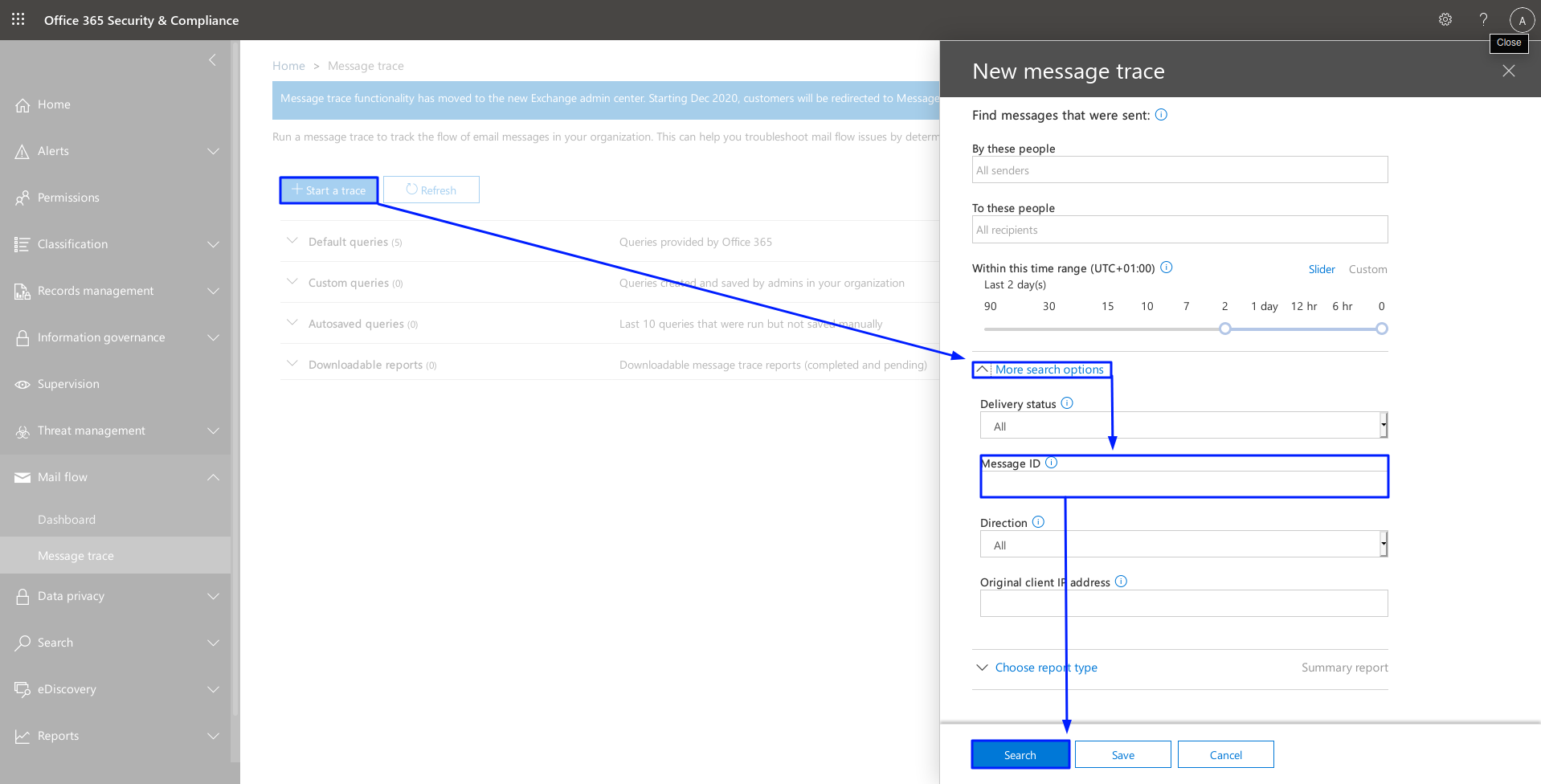The height and width of the screenshot is (784, 1541).
Task: Switch time range to Custom
Action: [1367, 269]
